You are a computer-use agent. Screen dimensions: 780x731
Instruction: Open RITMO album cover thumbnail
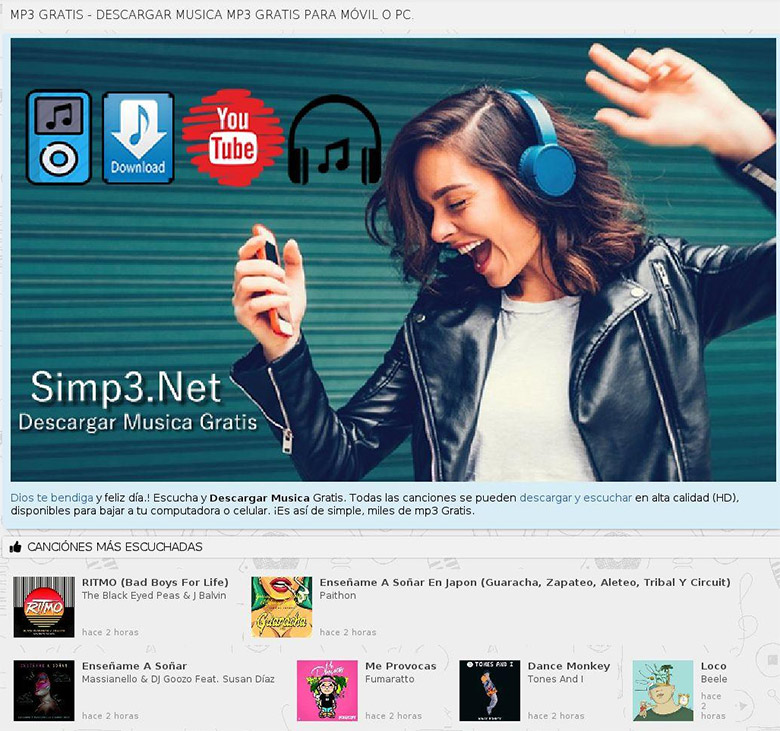(x=44, y=607)
